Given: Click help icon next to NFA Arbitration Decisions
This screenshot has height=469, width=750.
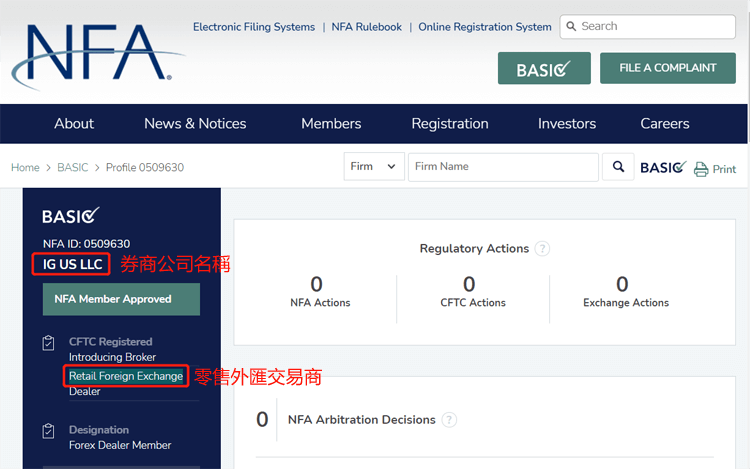Looking at the screenshot, I should pyautogui.click(x=449, y=420).
